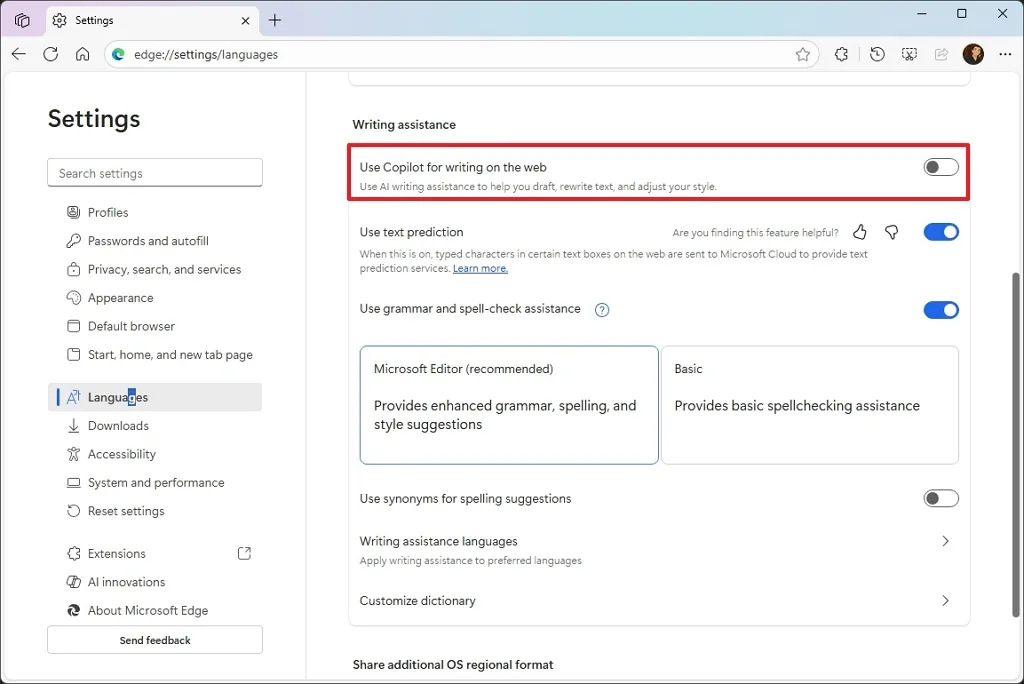Open Customize dictionary options

[x=944, y=601]
